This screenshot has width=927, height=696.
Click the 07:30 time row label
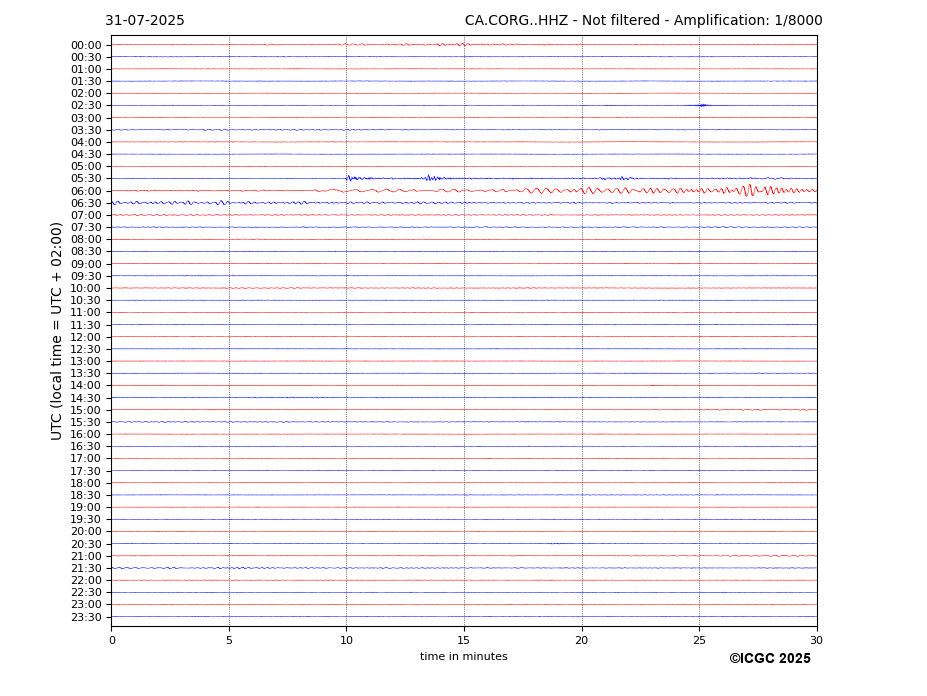(86, 228)
